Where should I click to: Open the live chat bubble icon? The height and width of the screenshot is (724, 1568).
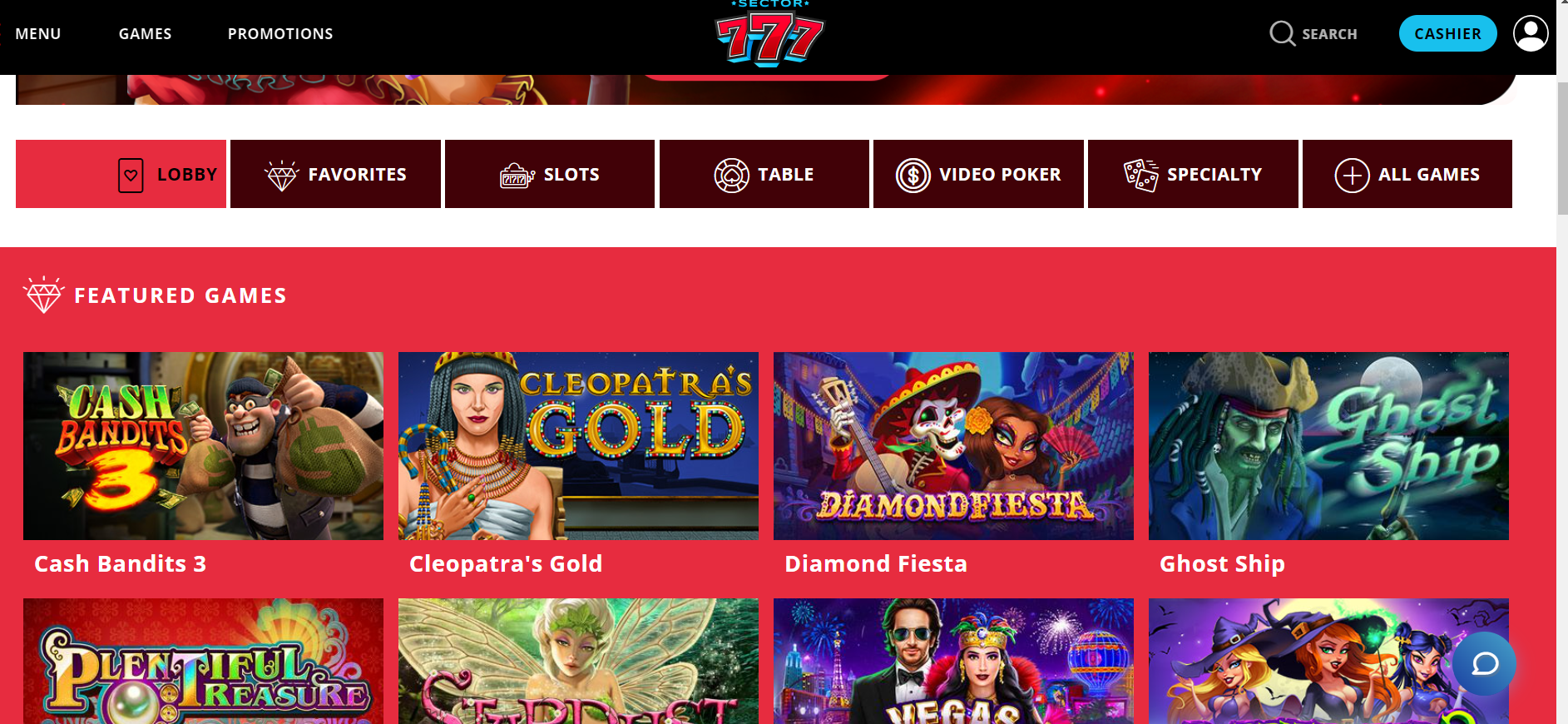[1485, 663]
